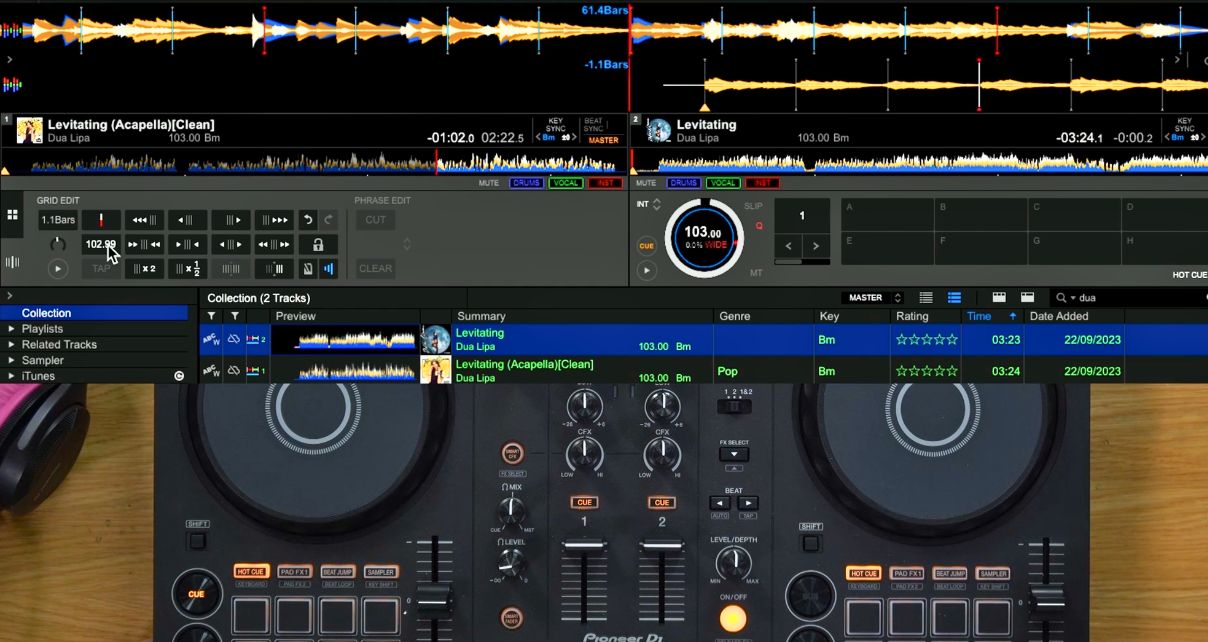The image size is (1208, 642).
Task: Toggle red INST stem on deck 2
Action: (761, 183)
